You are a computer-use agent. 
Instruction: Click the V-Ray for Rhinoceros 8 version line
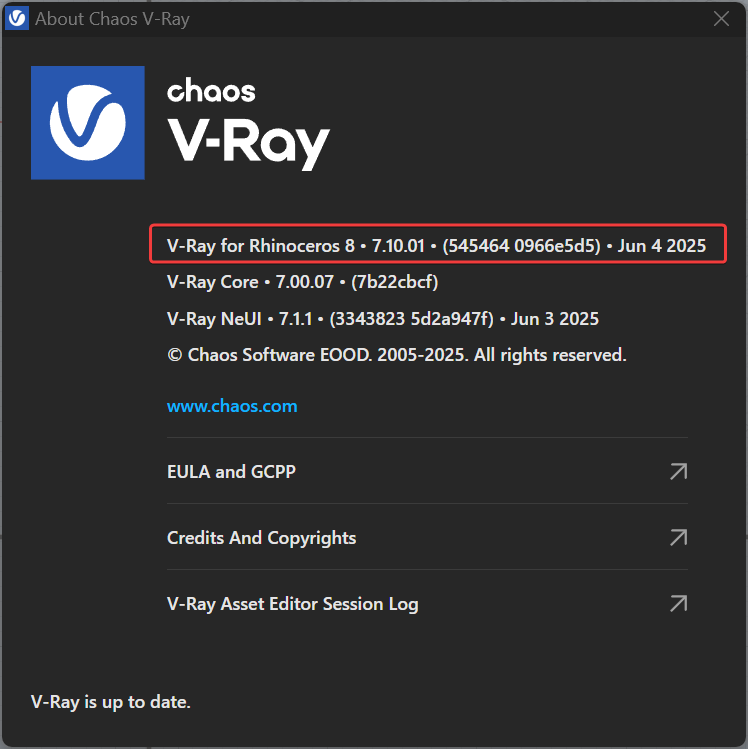pyautogui.click(x=436, y=245)
